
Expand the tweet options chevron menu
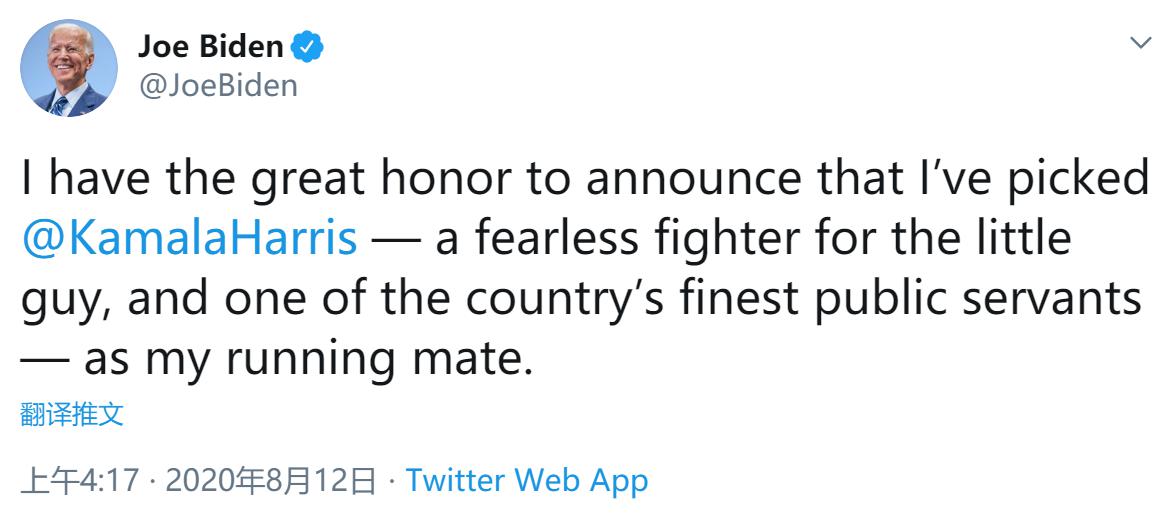[x=1140, y=42]
